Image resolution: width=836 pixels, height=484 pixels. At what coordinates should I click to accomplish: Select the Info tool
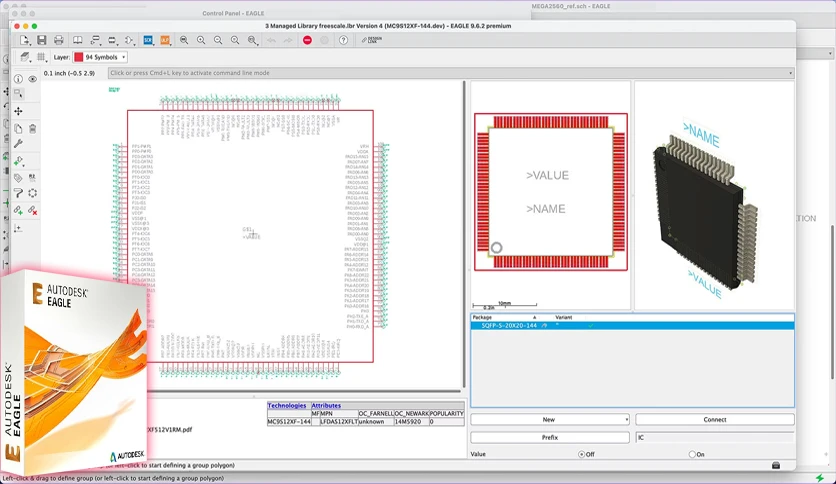(x=18, y=79)
